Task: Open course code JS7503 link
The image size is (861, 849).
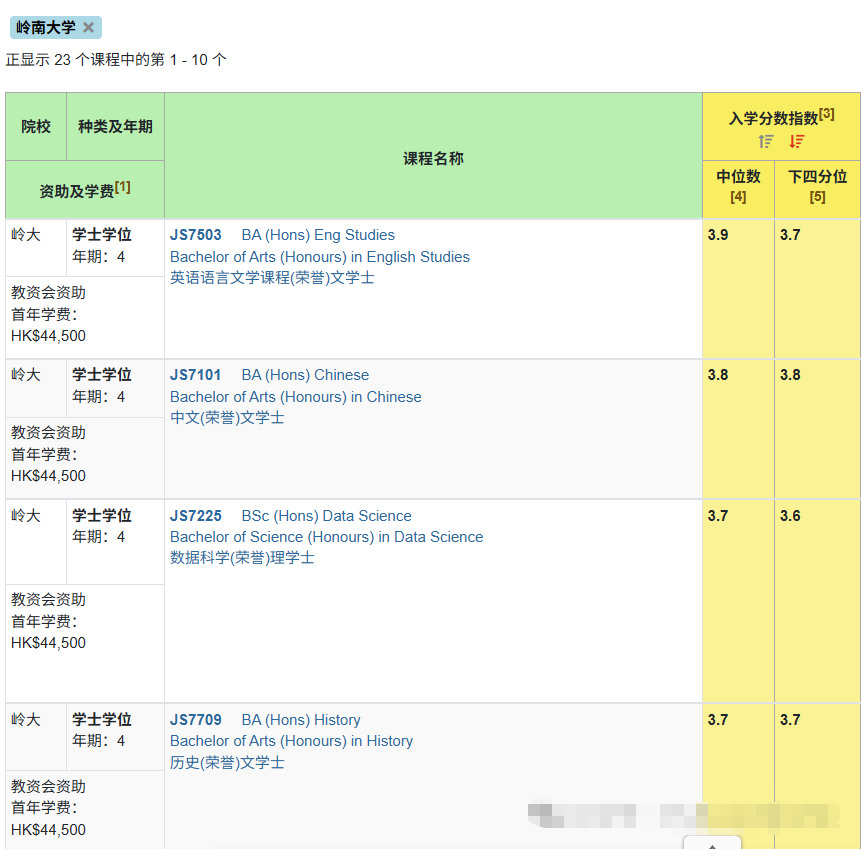Action: [x=195, y=235]
